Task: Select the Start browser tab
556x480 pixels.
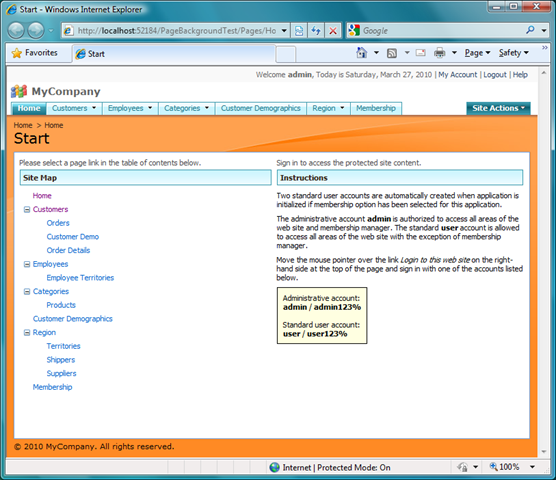Action: pos(174,54)
